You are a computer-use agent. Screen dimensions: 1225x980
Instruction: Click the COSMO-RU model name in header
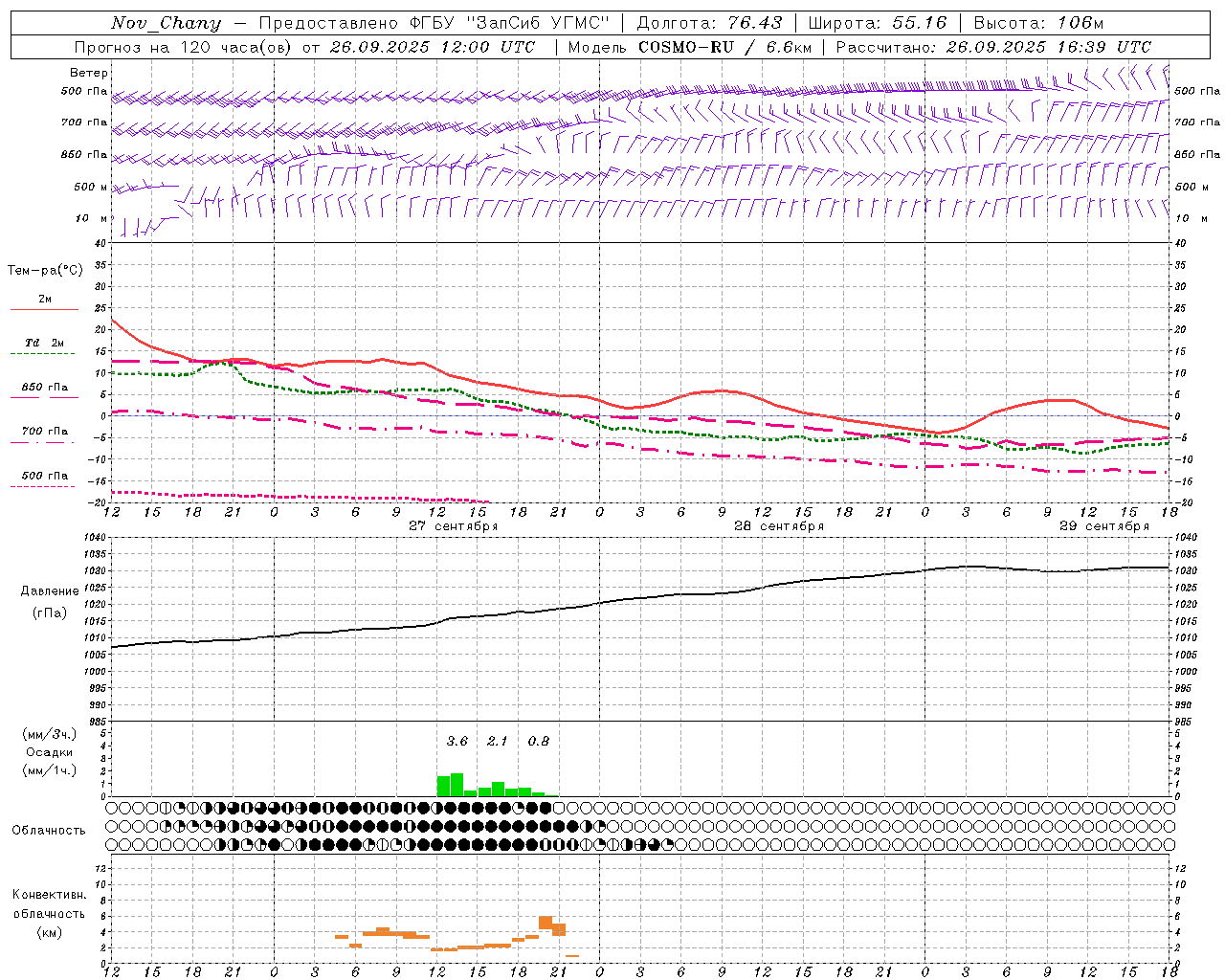686,47
